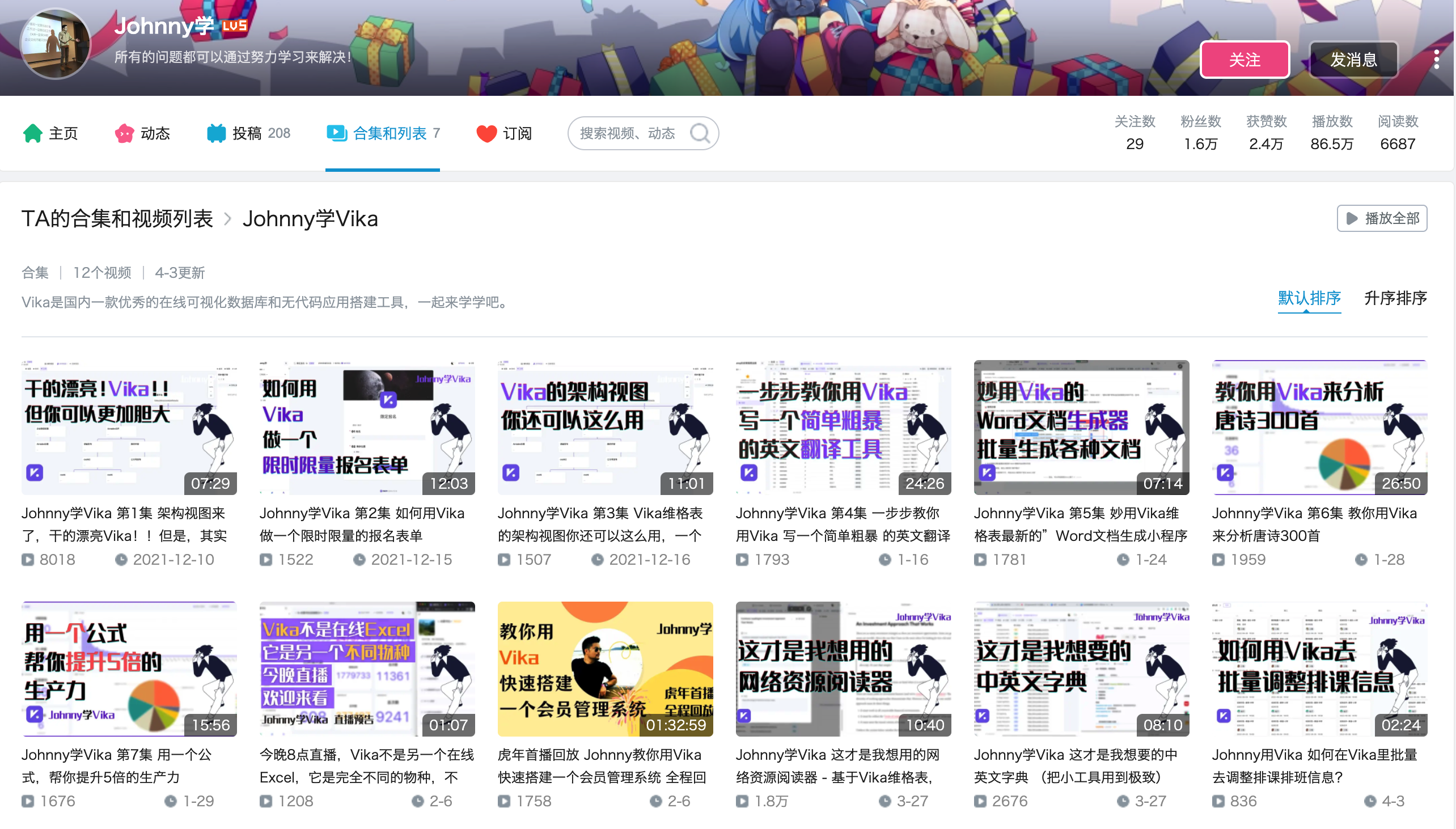Image resolution: width=1456 pixels, height=829 pixels.
Task: Open the 主页 home tab
Action: (50, 133)
